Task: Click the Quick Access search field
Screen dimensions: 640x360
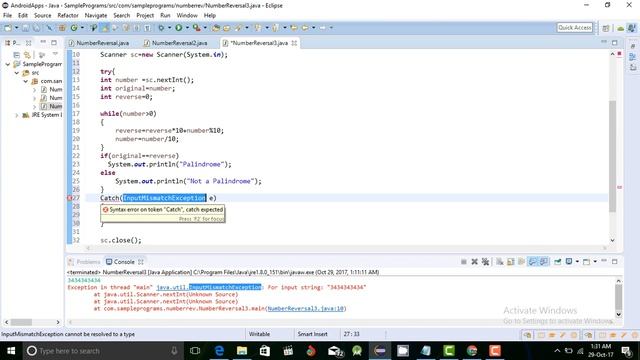Action: [x=575, y=28]
